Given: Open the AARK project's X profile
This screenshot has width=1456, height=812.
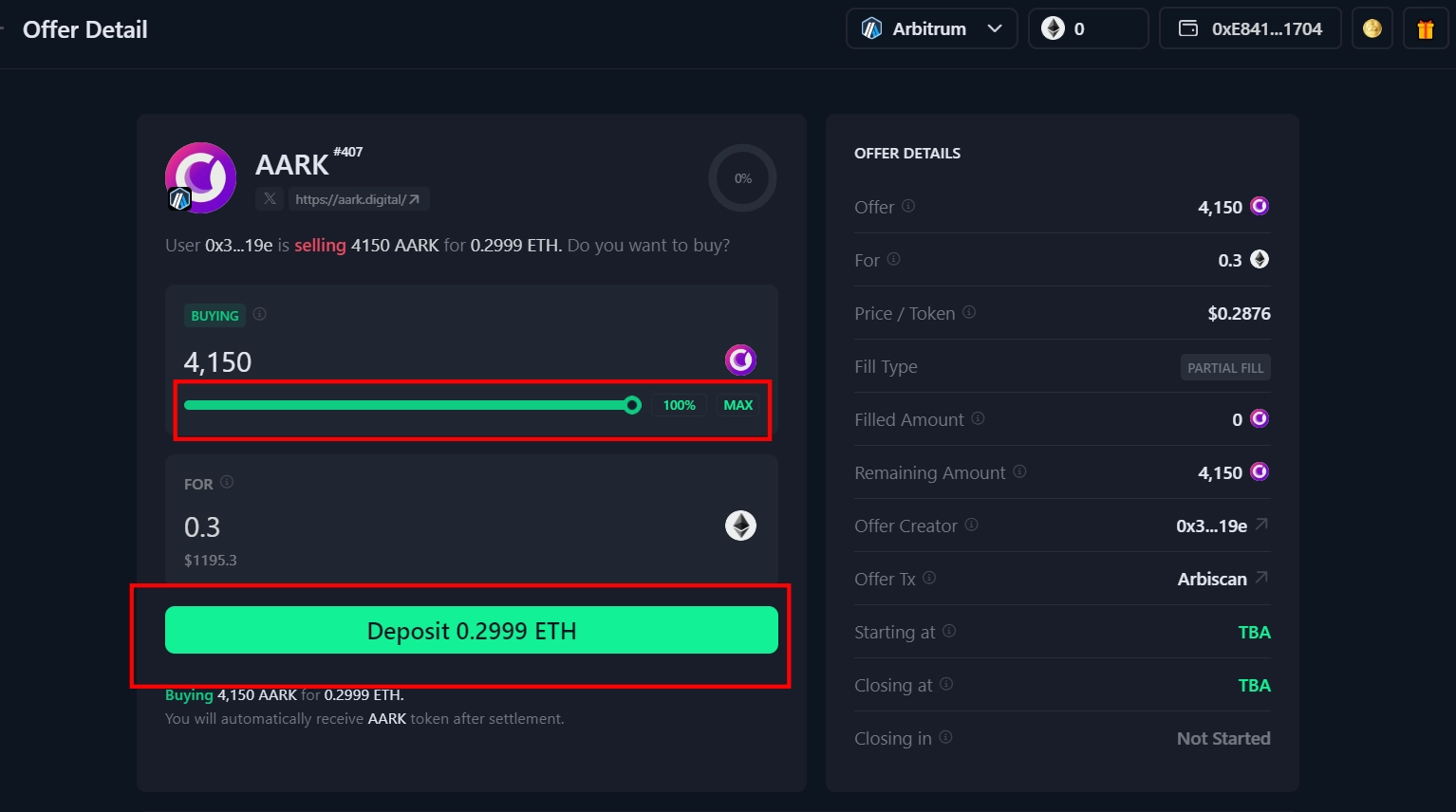Looking at the screenshot, I should click(270, 198).
